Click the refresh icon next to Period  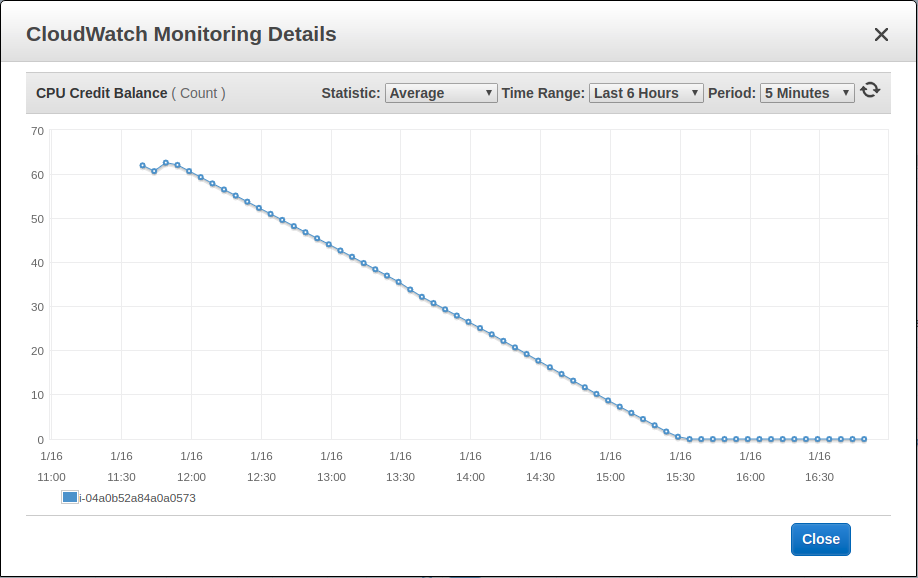coord(870,90)
